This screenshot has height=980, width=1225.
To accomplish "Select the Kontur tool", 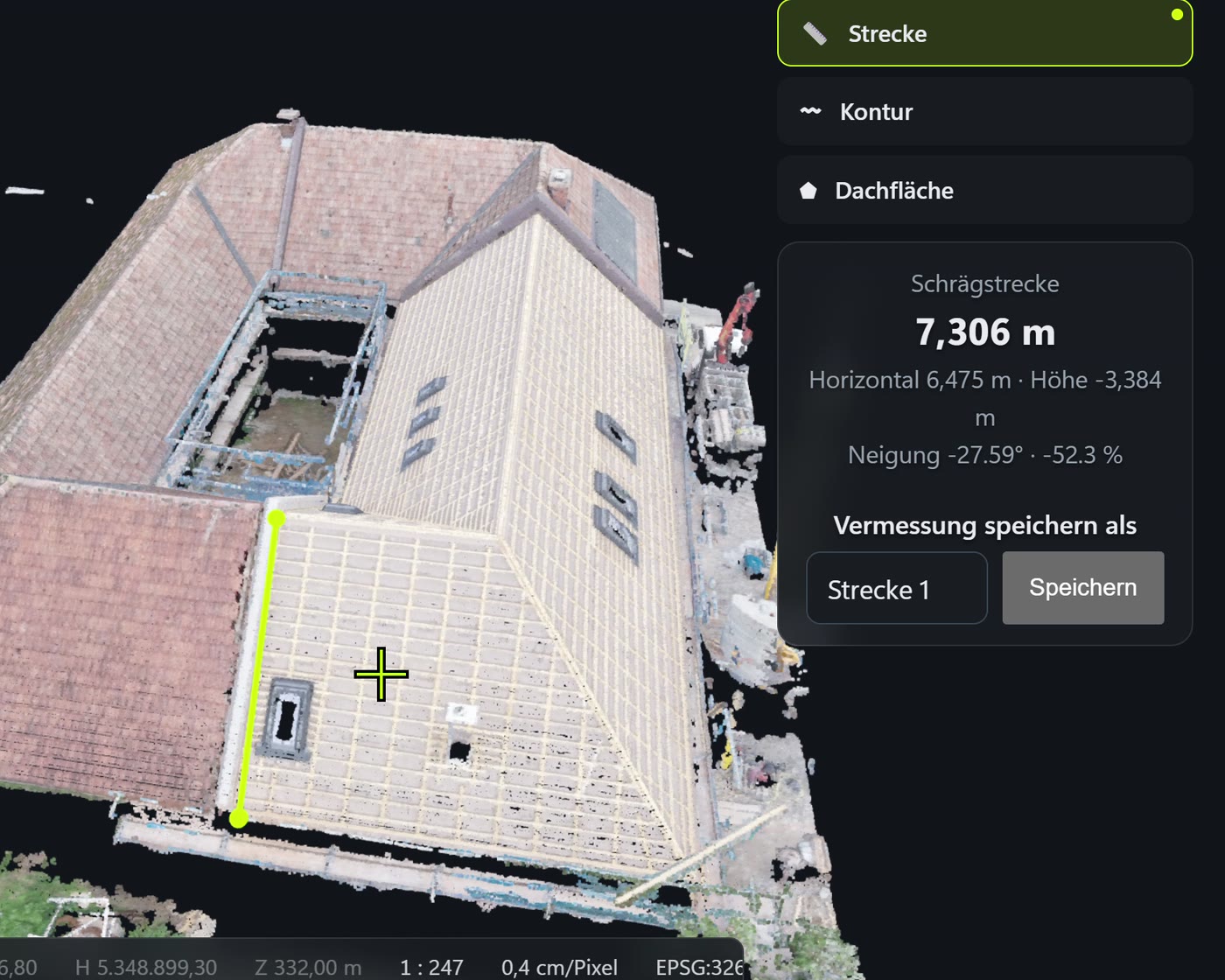I will 984,111.
